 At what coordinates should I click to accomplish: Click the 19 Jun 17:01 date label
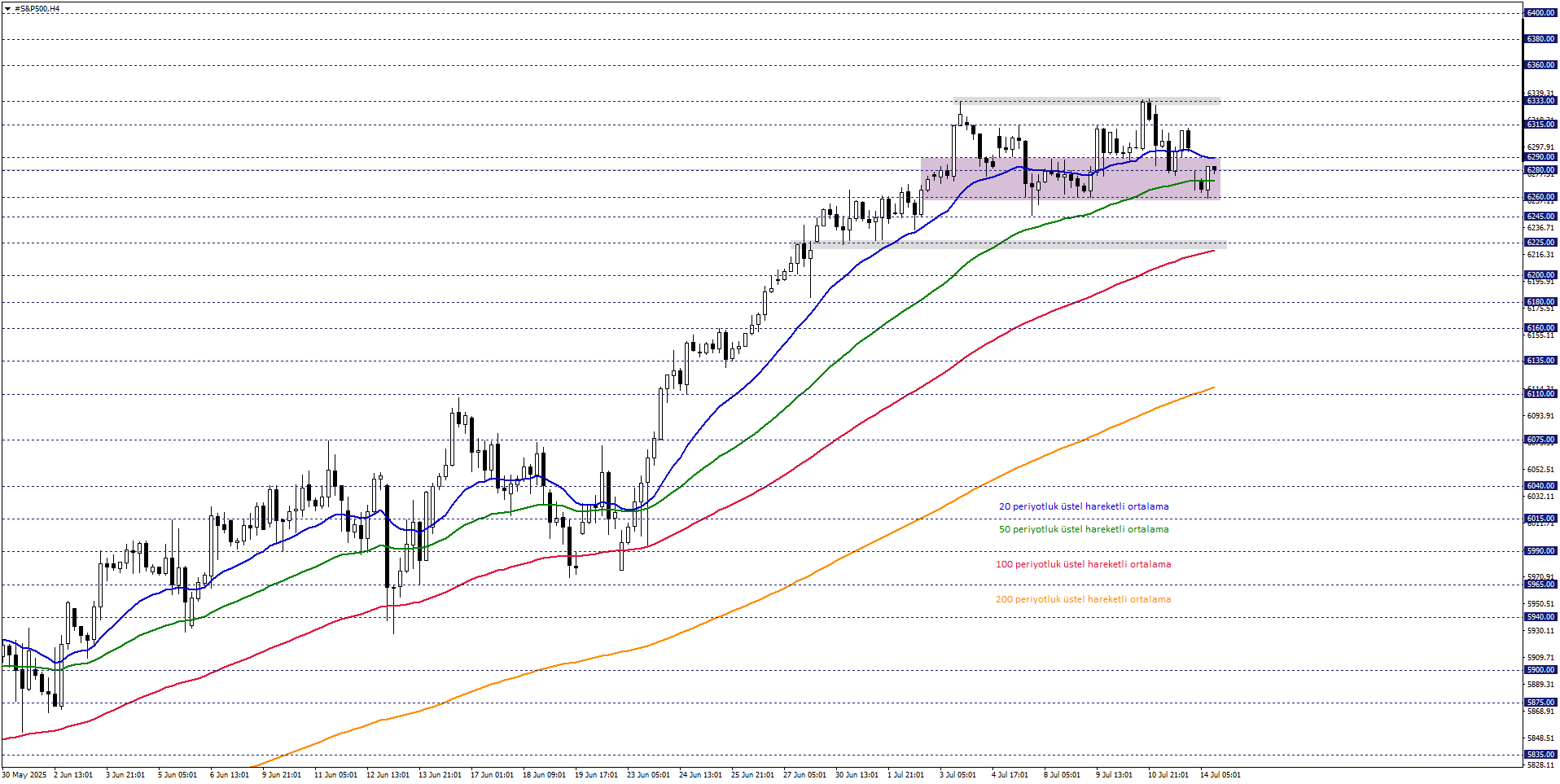596,775
